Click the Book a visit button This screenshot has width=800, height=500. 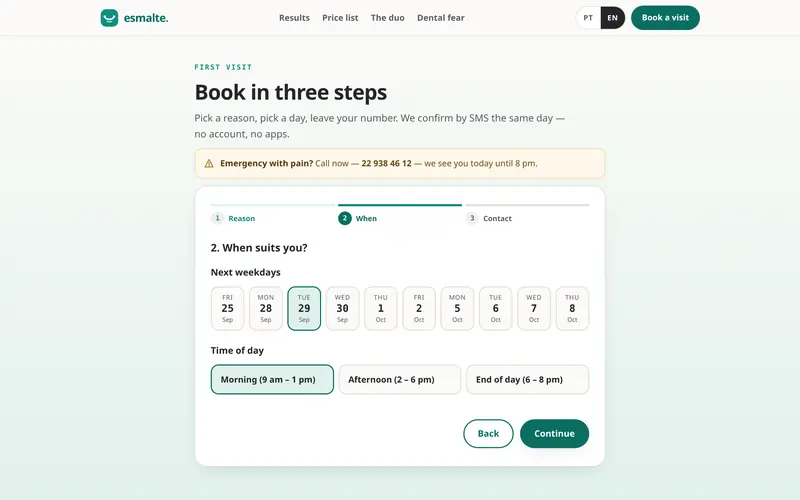point(665,18)
